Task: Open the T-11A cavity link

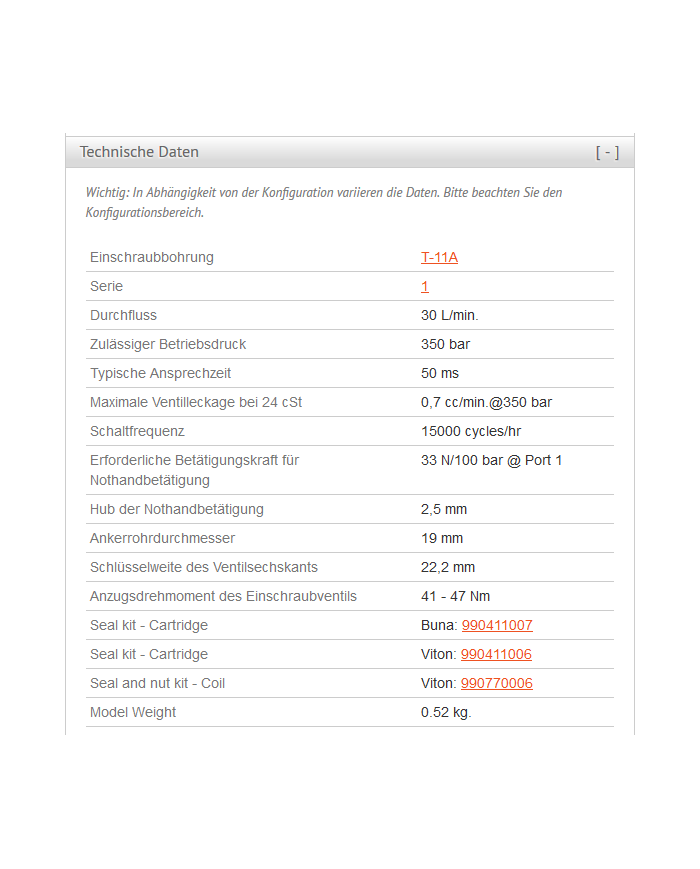Action: point(439,257)
